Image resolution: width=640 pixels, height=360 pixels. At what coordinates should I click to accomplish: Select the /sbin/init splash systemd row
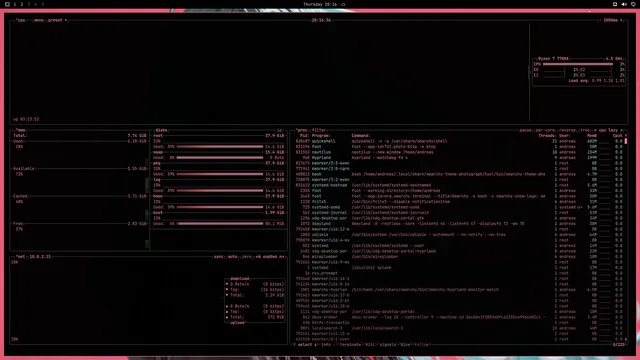click(460, 268)
